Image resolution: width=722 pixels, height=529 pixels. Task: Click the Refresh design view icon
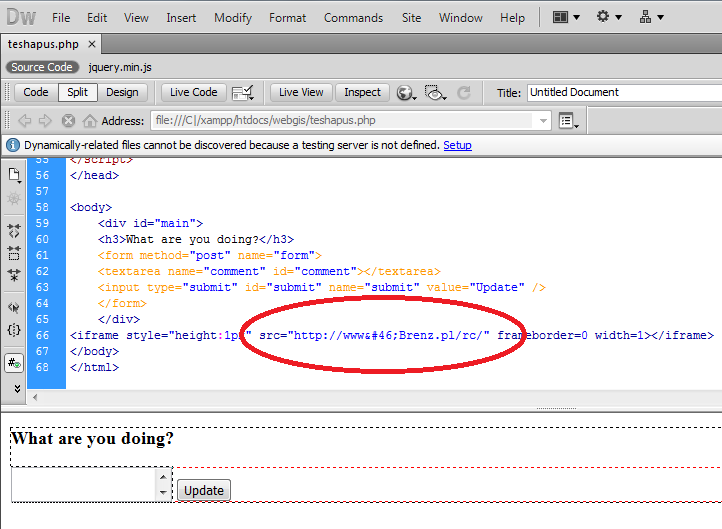464,93
